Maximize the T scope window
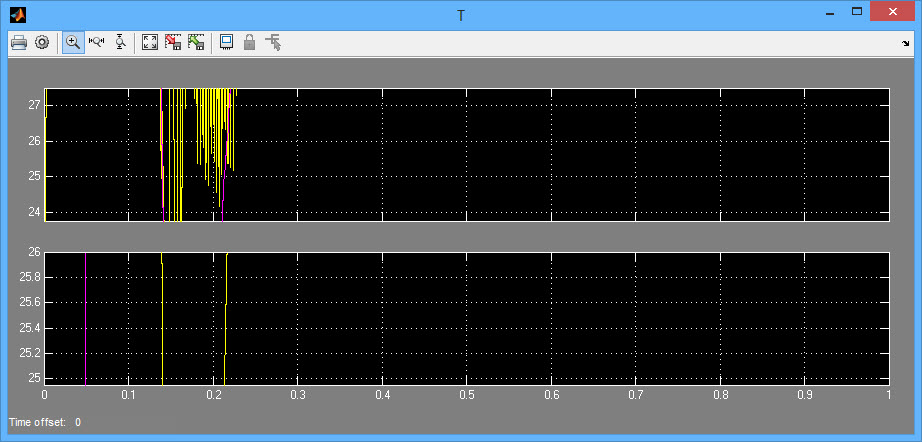Viewport: 922px width, 442px height. (x=857, y=13)
